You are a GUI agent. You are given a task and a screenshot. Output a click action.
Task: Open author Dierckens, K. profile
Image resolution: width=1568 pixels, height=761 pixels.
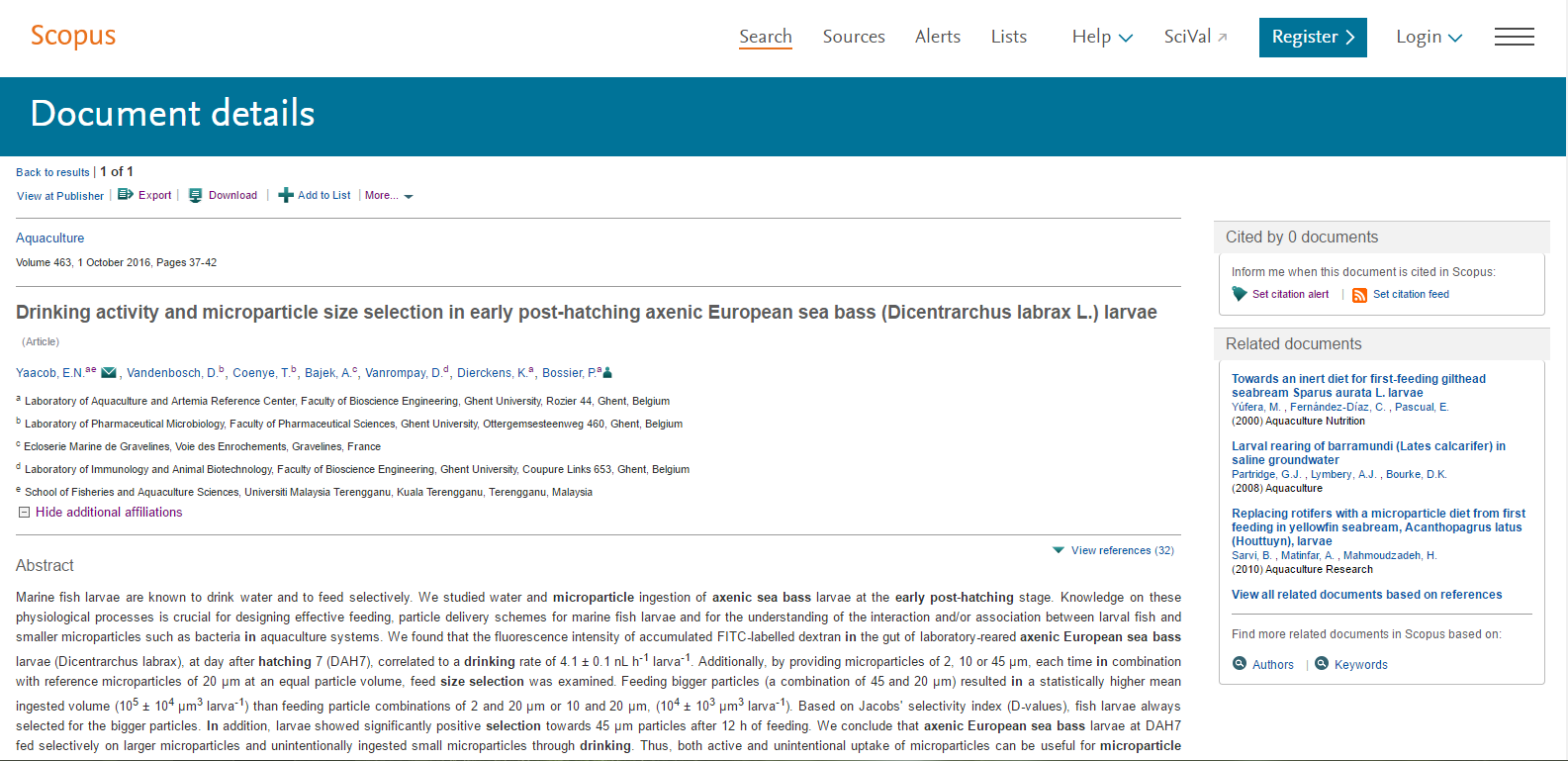coord(492,373)
